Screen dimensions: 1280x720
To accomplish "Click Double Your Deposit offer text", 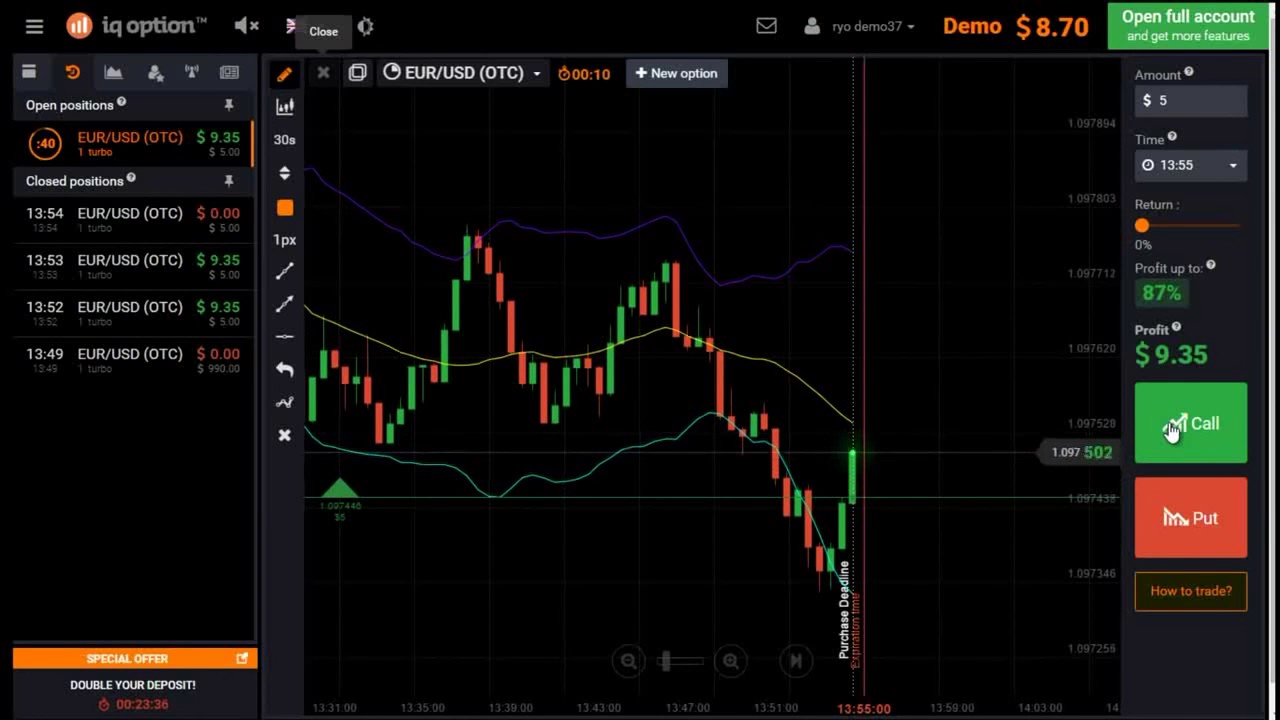I will [x=133, y=685].
